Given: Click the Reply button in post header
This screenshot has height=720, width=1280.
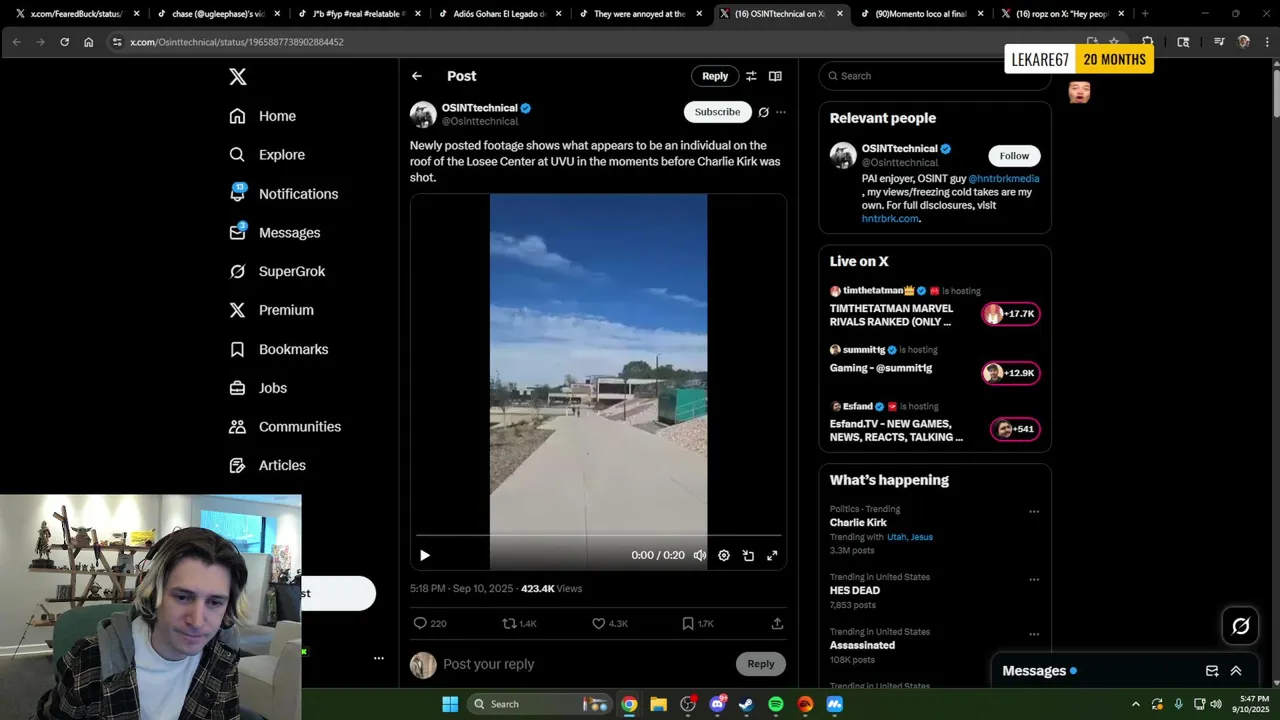Looking at the screenshot, I should 715,76.
